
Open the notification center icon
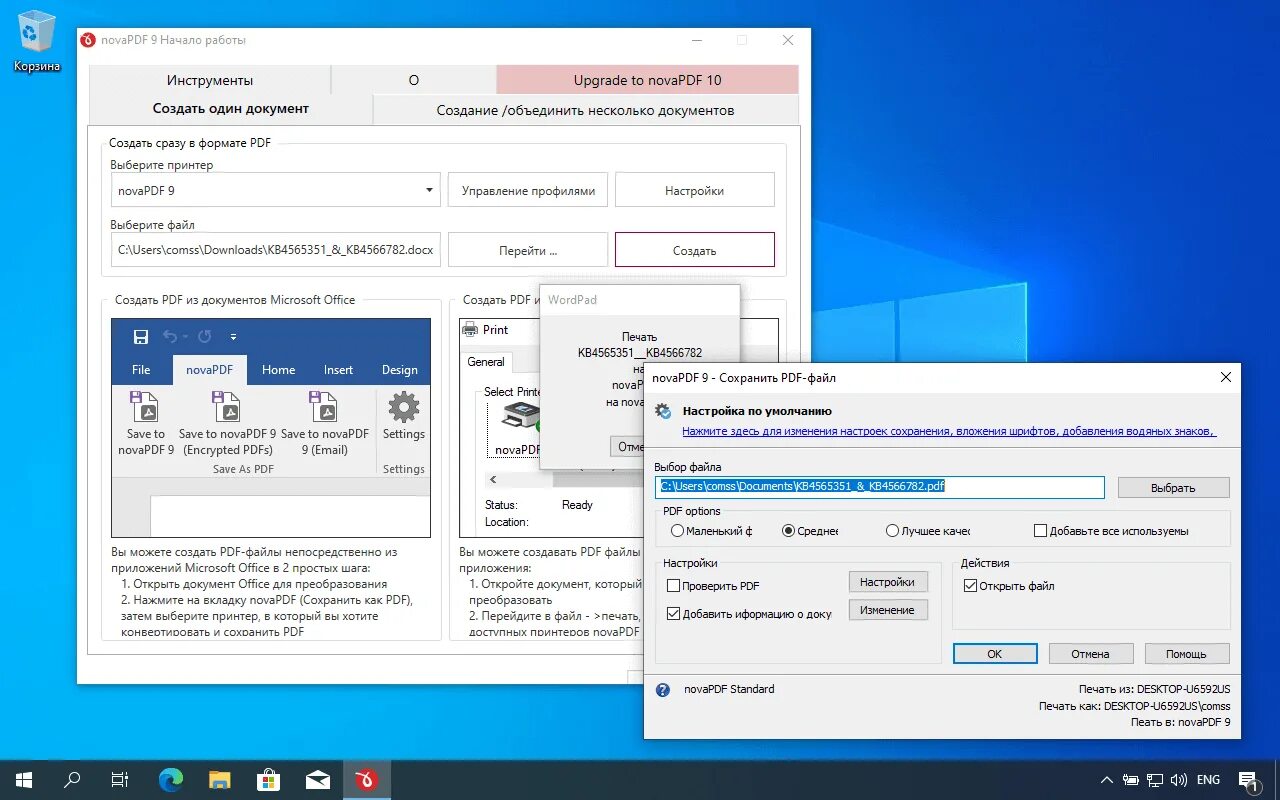click(x=1248, y=780)
